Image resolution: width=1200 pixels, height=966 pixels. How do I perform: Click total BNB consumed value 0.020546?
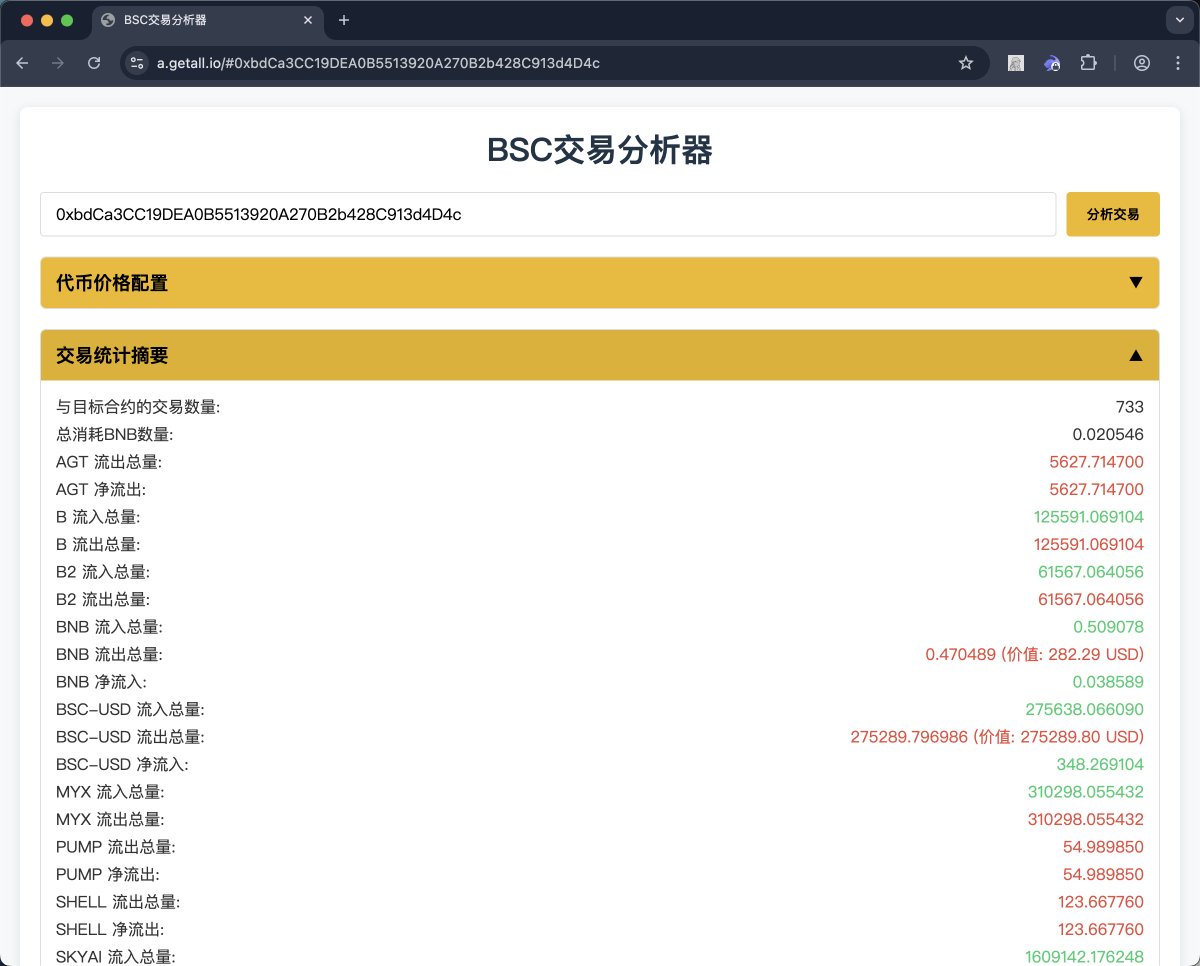[x=1108, y=435]
